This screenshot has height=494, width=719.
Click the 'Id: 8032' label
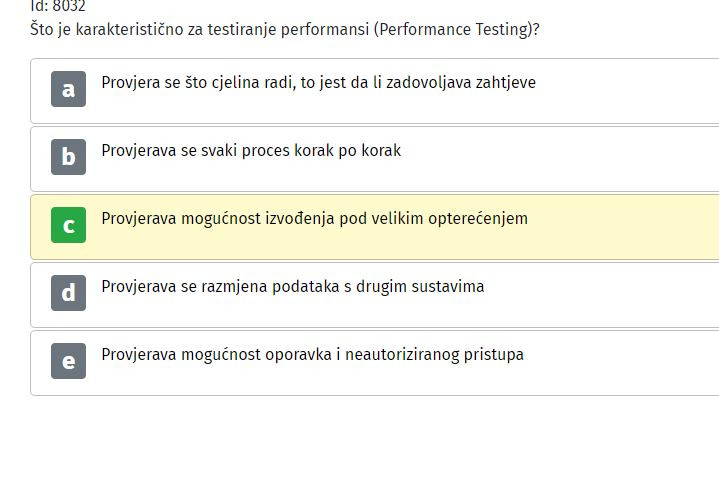(x=58, y=6)
